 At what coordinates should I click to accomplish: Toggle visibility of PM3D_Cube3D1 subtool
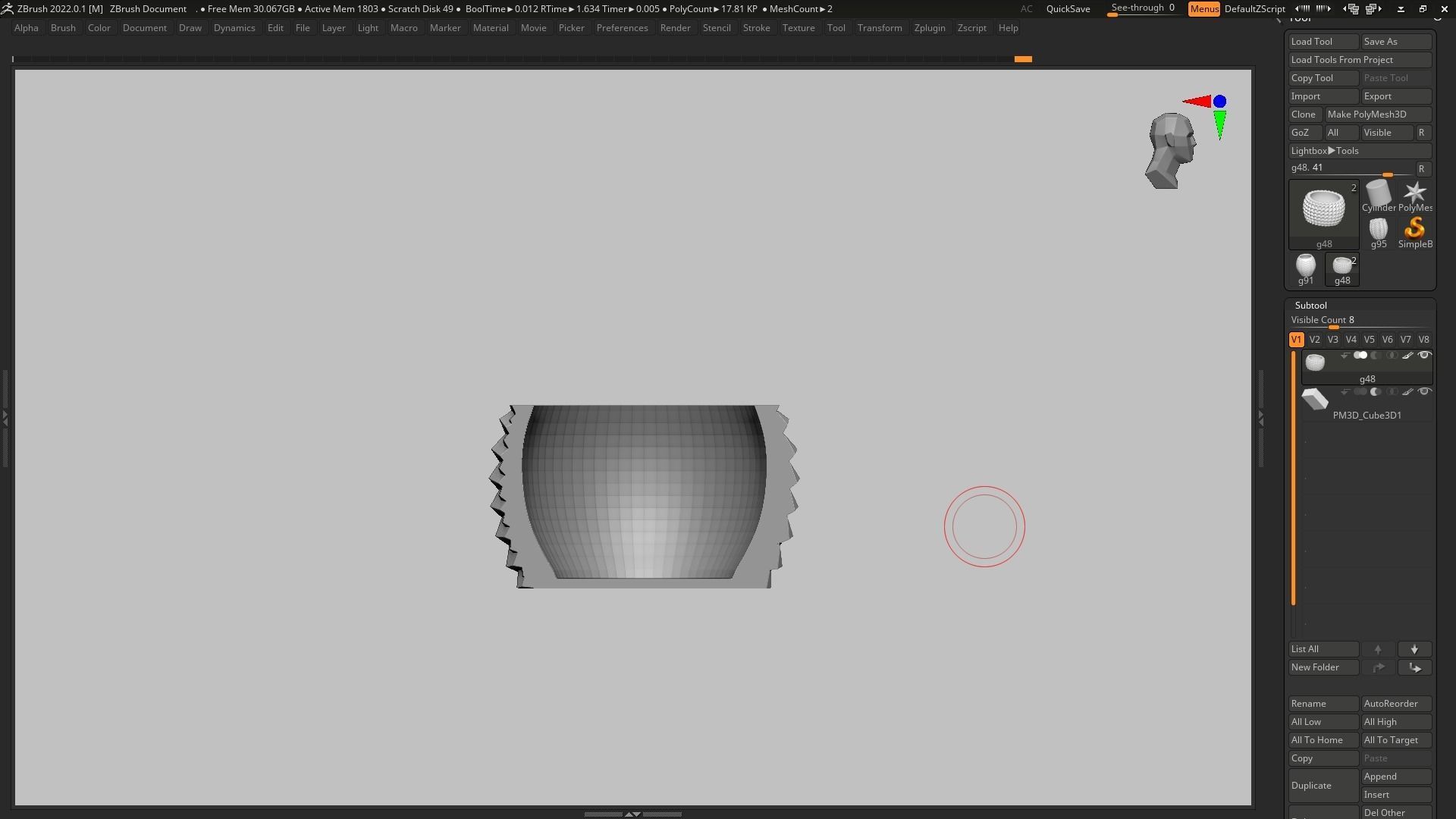pyautogui.click(x=1424, y=392)
